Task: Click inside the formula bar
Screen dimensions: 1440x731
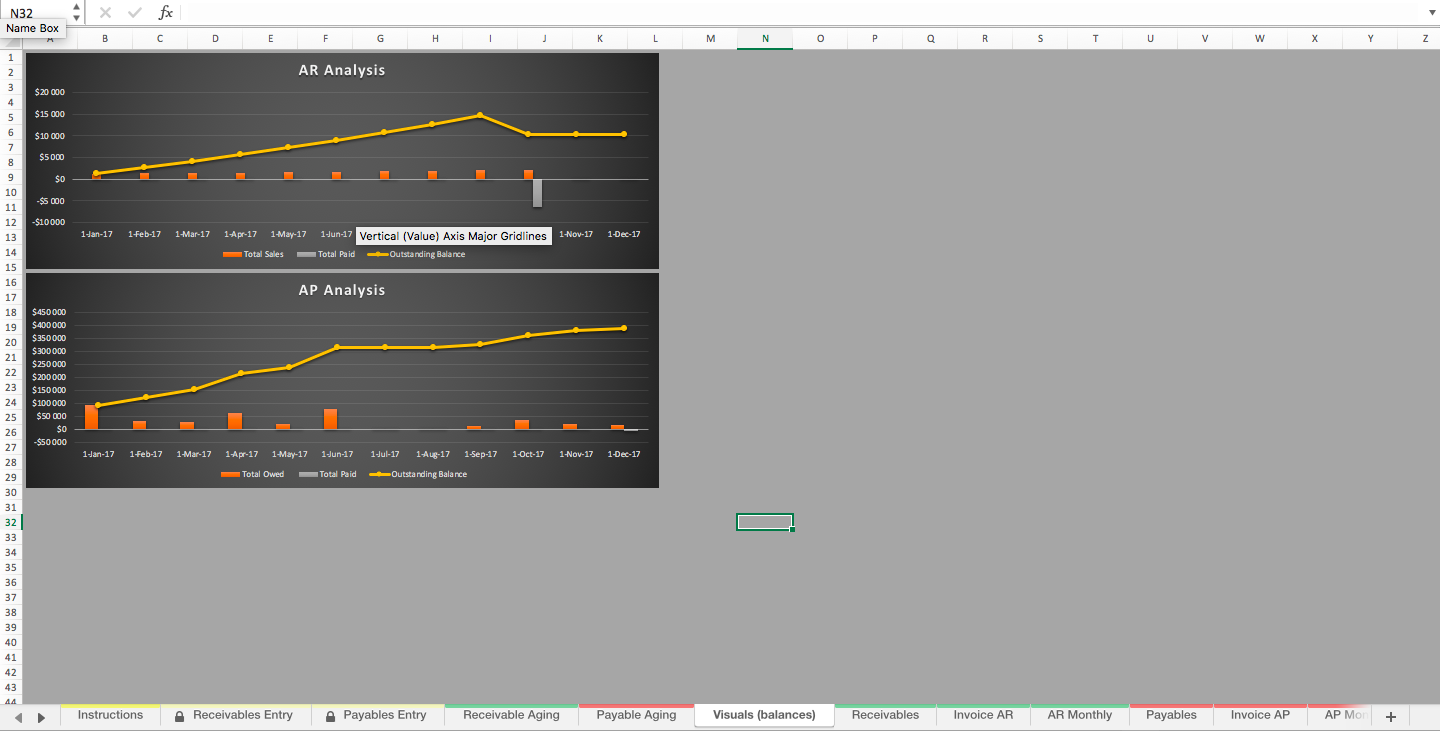Action: coord(800,13)
